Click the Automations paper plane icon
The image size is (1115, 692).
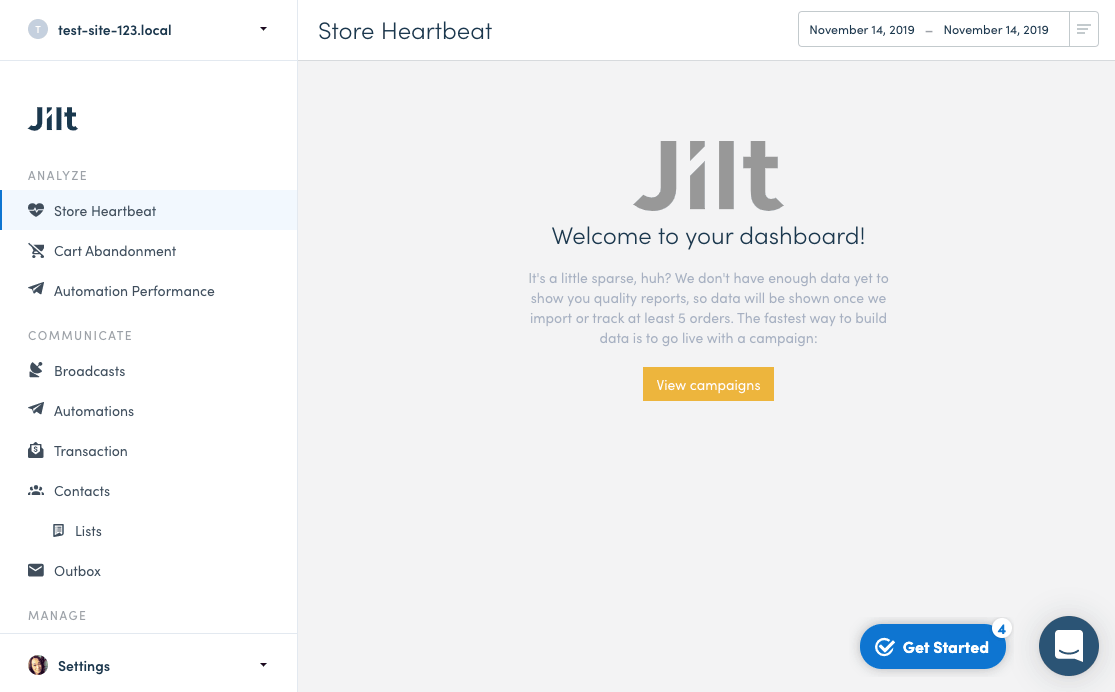(36, 409)
